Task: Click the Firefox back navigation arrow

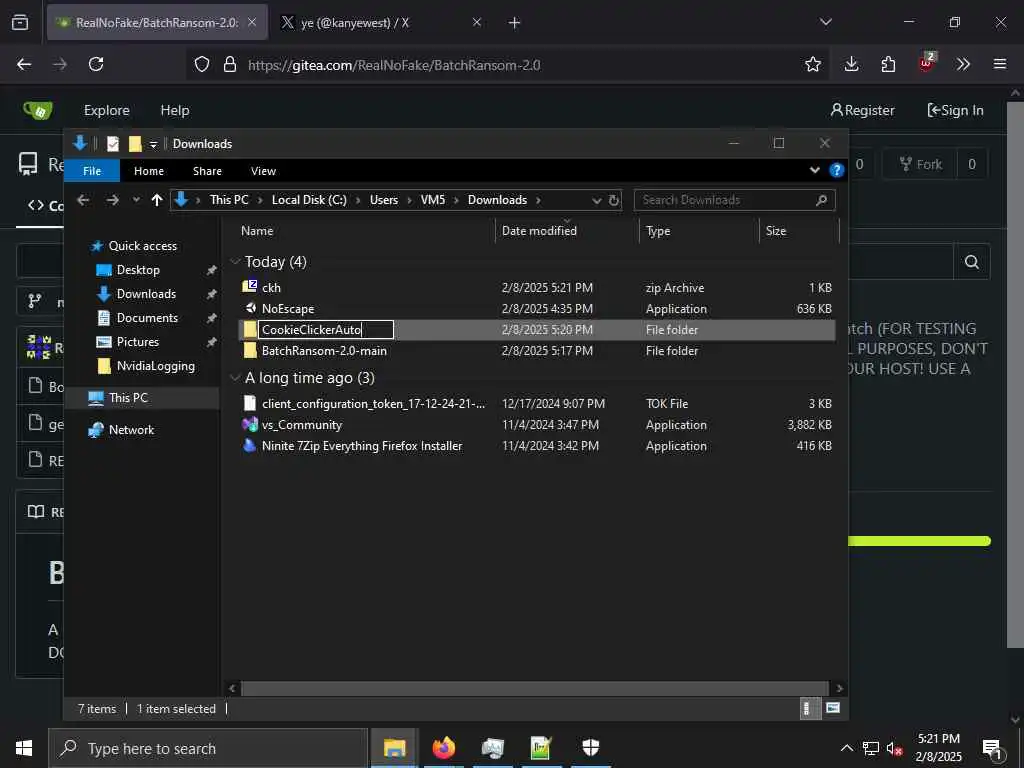Action: tap(24, 64)
